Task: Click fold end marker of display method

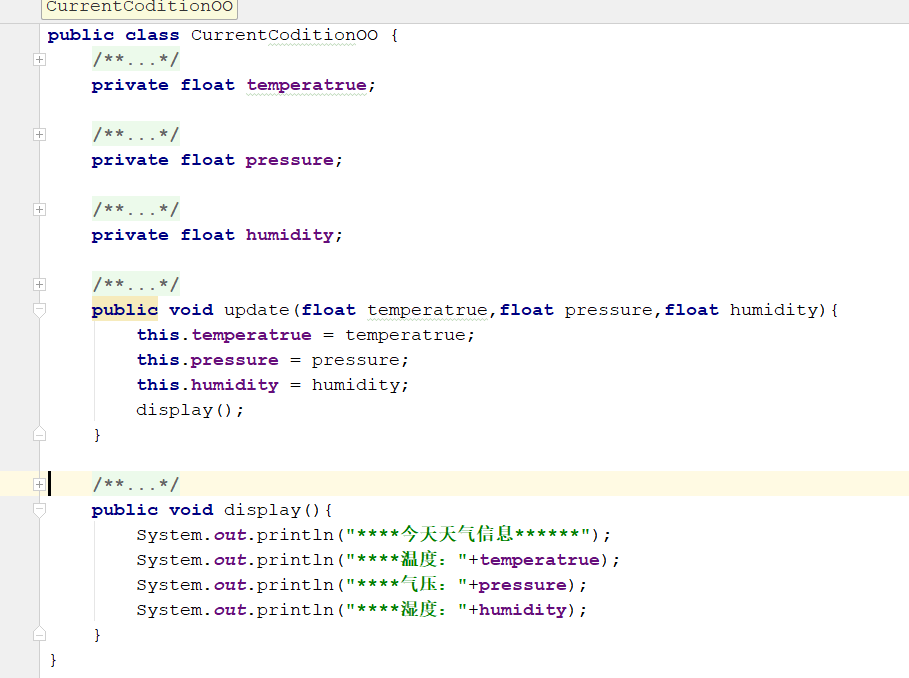Action: [39, 635]
